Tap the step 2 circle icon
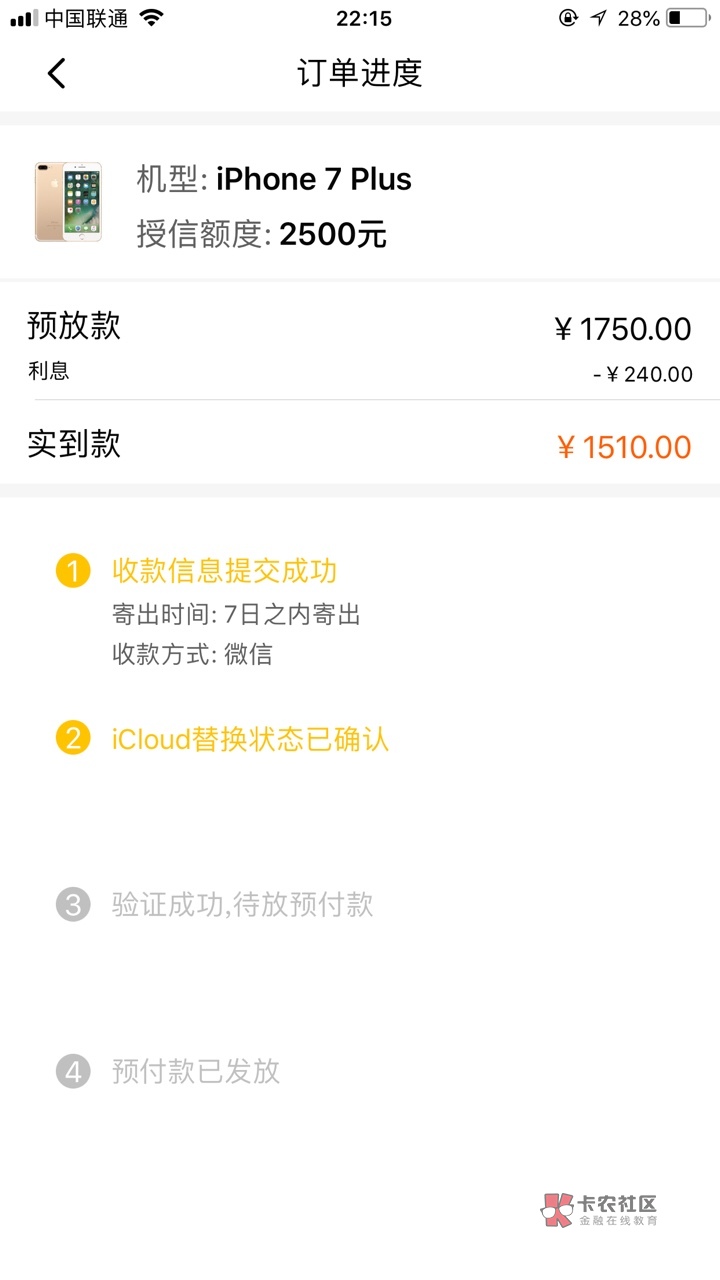720x1280 pixels. pyautogui.click(x=73, y=739)
